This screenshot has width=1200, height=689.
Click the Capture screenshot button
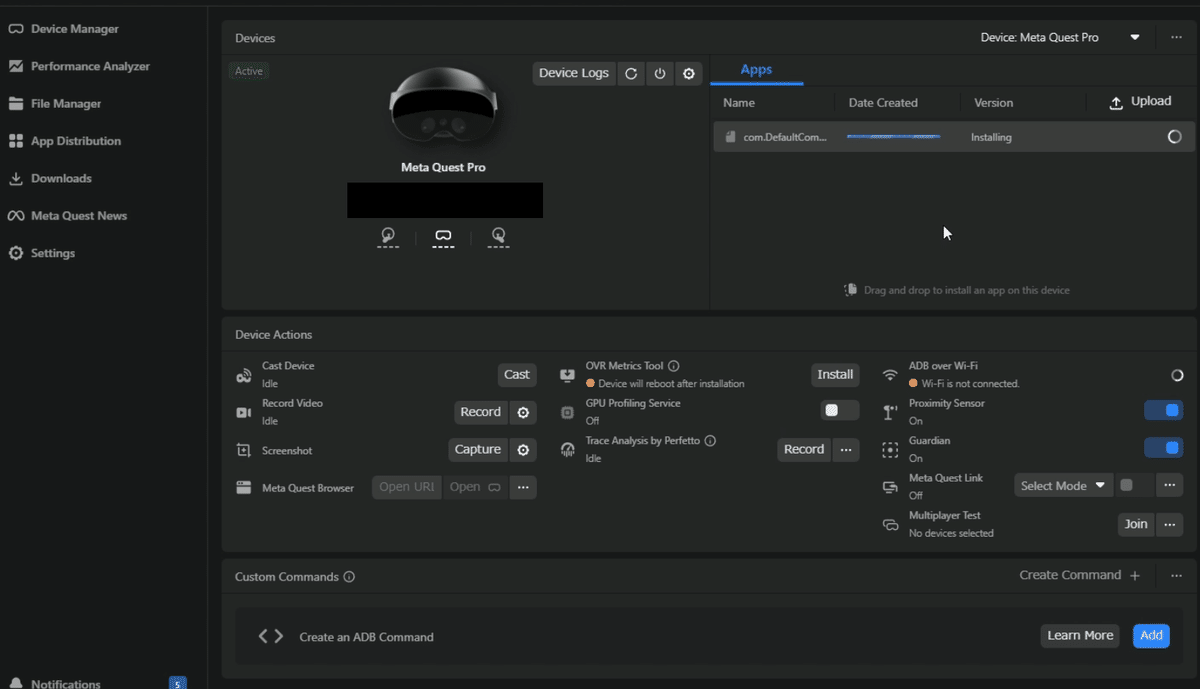tap(478, 450)
